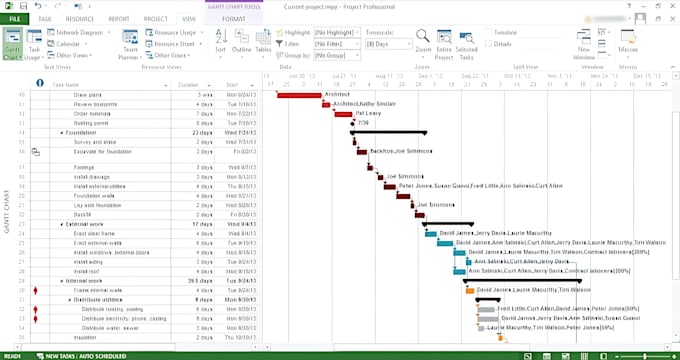Image resolution: width=680 pixels, height=360 pixels.
Task: Click the red indicator on Frame internal walls row
Action: point(36,290)
